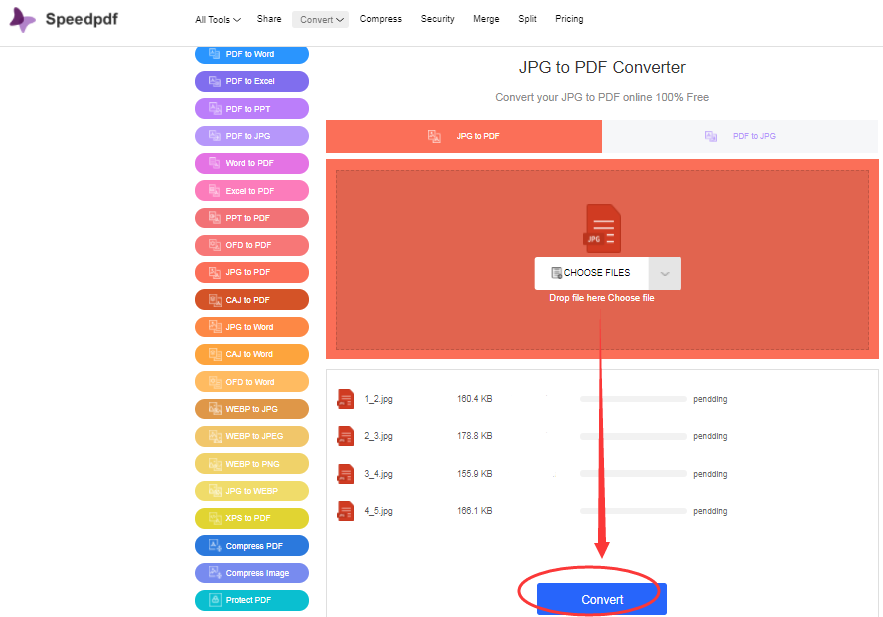Open the Convert dropdown in navigation

click(x=320, y=20)
